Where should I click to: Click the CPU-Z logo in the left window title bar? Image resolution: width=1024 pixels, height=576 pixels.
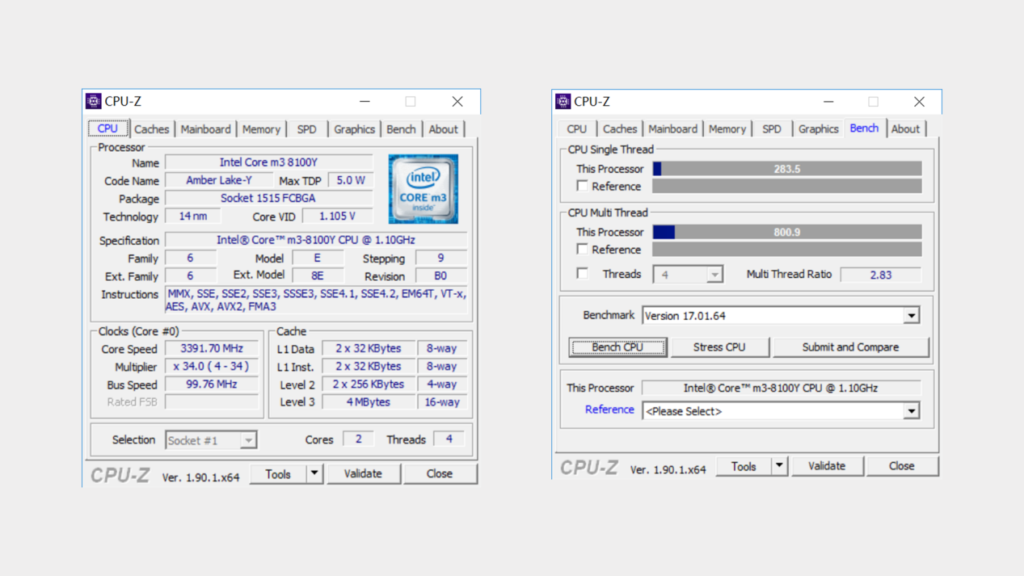pos(94,101)
